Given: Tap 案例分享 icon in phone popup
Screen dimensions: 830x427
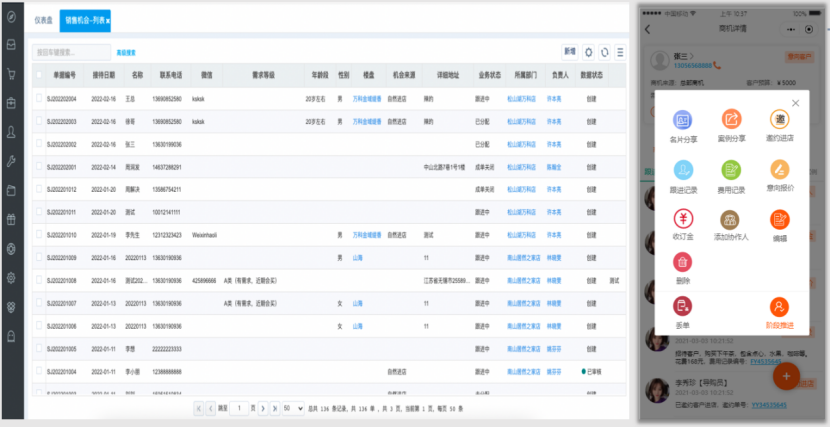Looking at the screenshot, I should [x=732, y=119].
